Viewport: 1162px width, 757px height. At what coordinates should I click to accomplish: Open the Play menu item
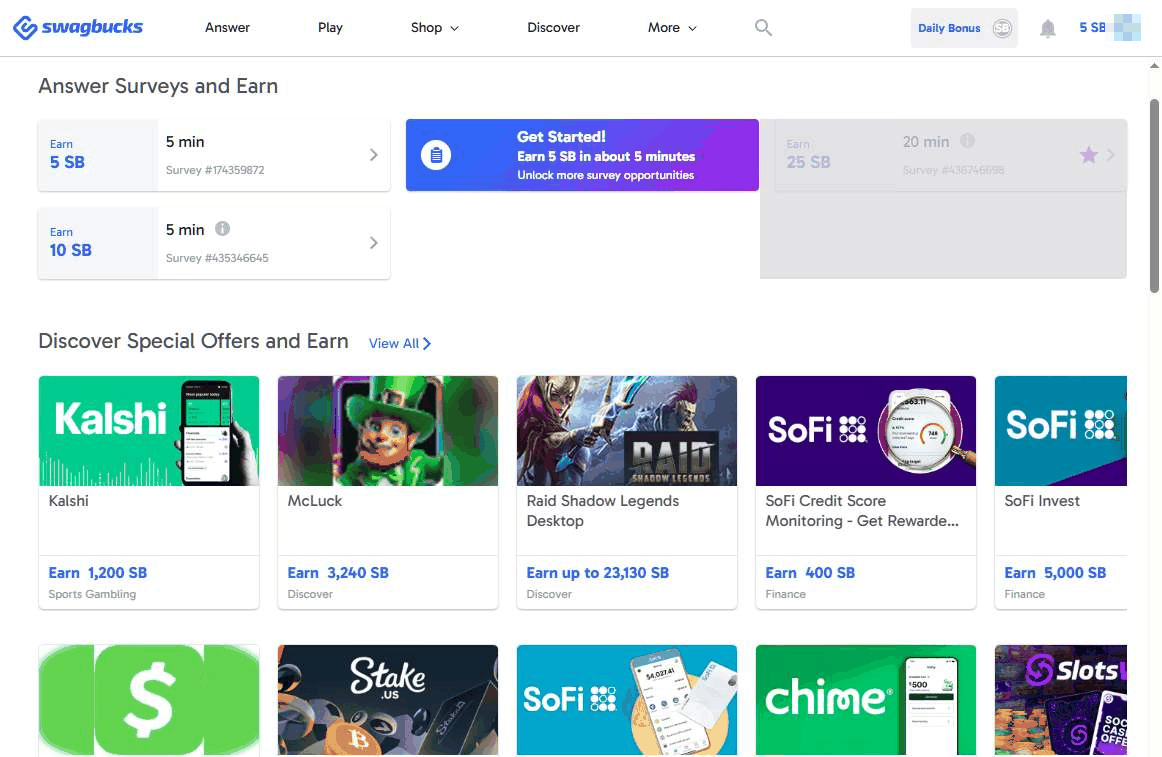(x=330, y=27)
